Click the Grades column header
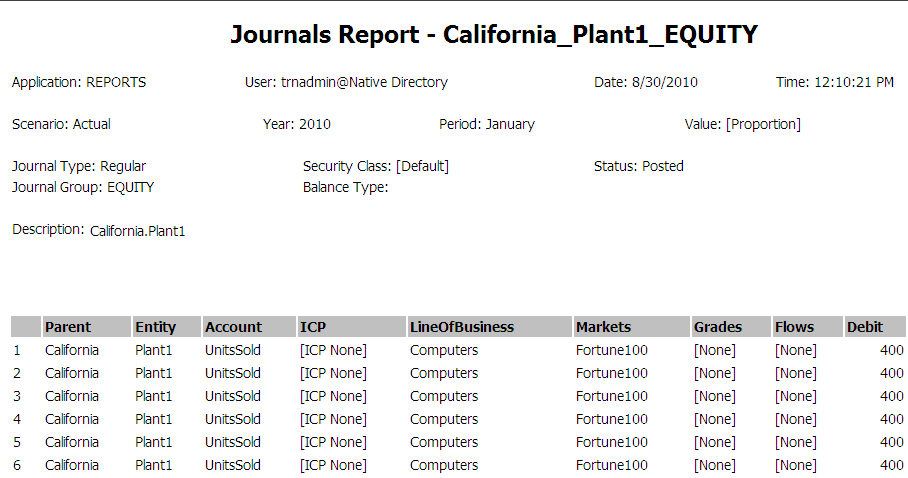 (718, 327)
